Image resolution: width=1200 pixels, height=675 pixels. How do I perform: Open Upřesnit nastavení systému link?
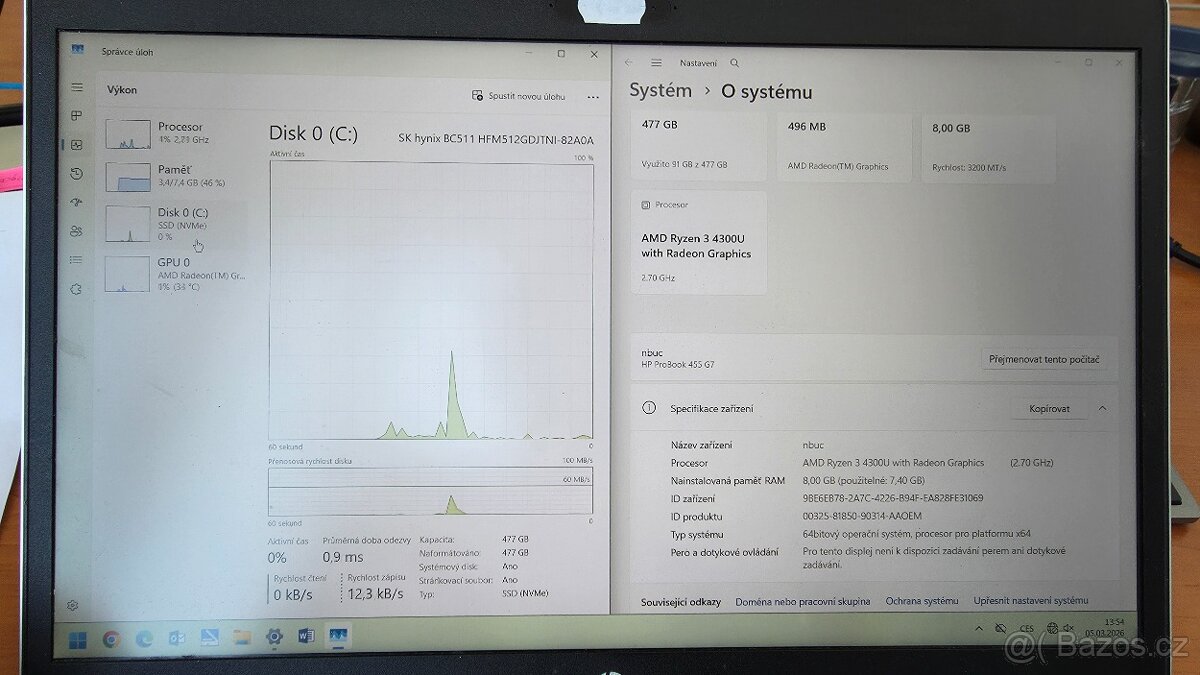[x=1030, y=601]
